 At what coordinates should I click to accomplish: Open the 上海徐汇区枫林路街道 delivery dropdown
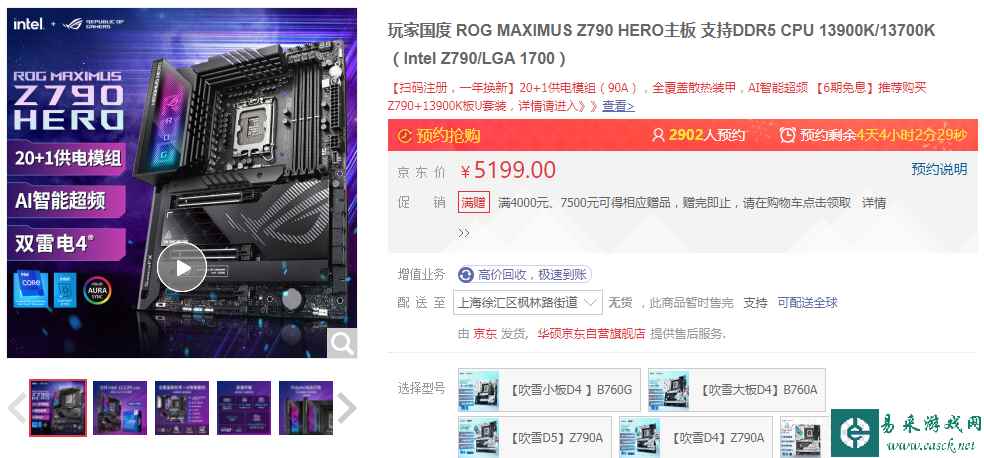click(528, 302)
